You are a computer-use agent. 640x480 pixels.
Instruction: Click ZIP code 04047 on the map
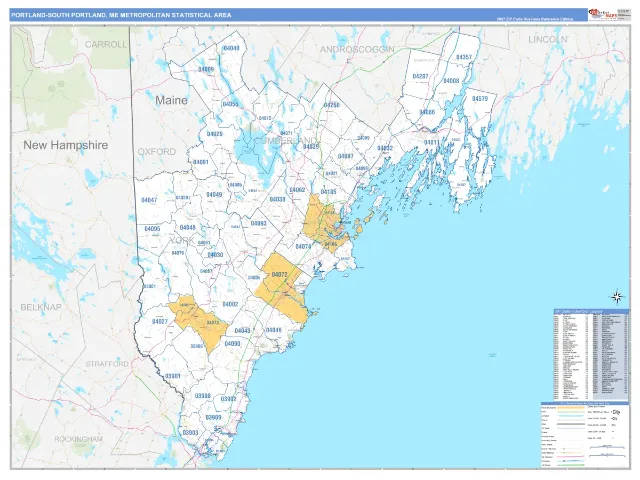[149, 200]
